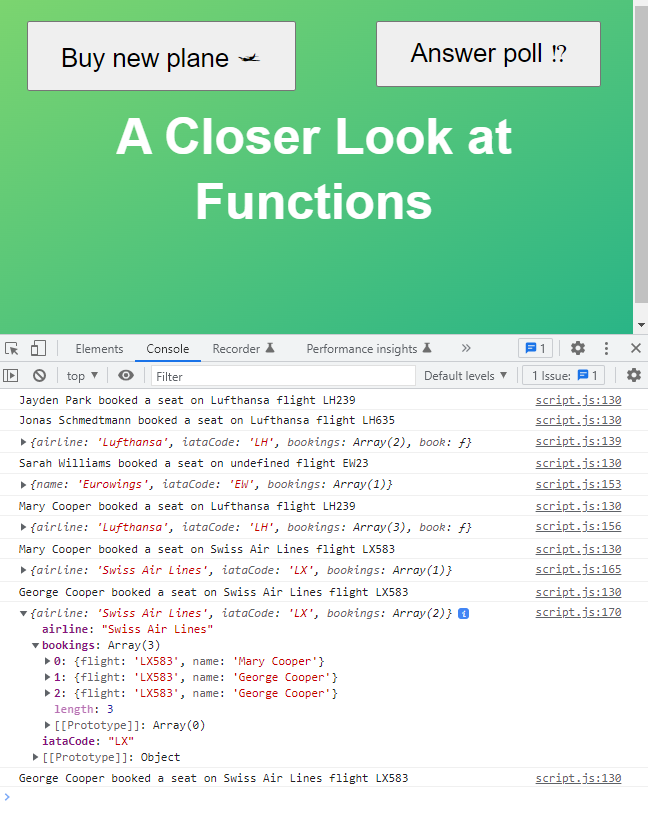Expand the Lufthansa object with Array(3)
648x820 pixels.
24,528
